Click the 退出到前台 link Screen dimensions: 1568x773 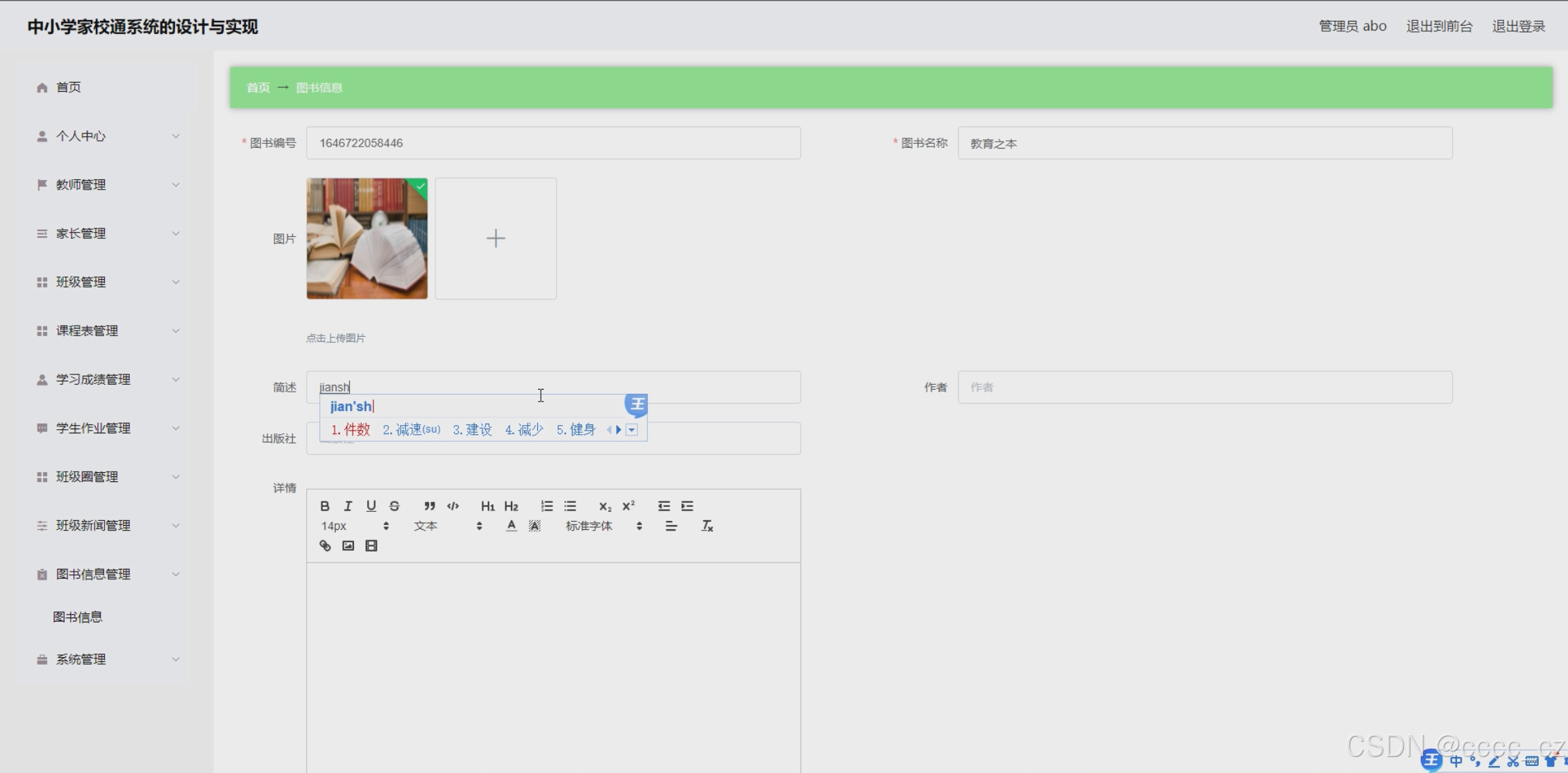click(x=1439, y=26)
